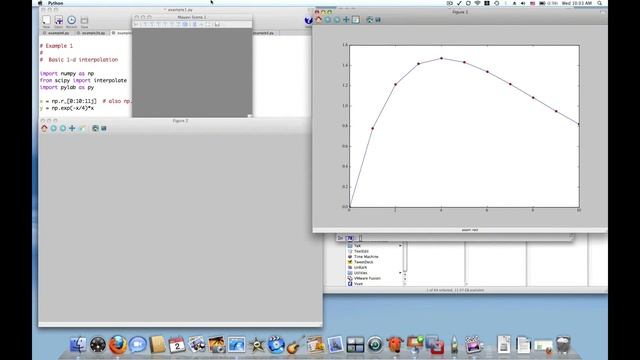Screen dimensions: 640x360
Task: Select the Zoom tool in Figure 2 toolbar
Action: 82,128
